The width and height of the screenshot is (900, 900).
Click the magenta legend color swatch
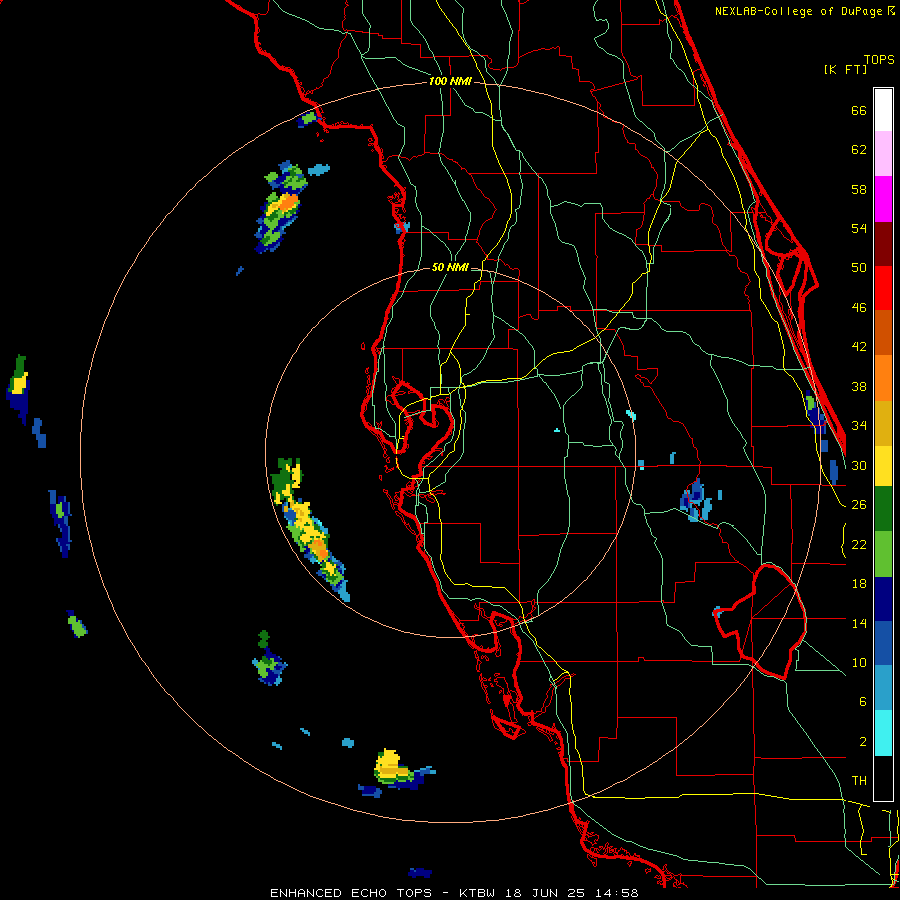point(883,199)
